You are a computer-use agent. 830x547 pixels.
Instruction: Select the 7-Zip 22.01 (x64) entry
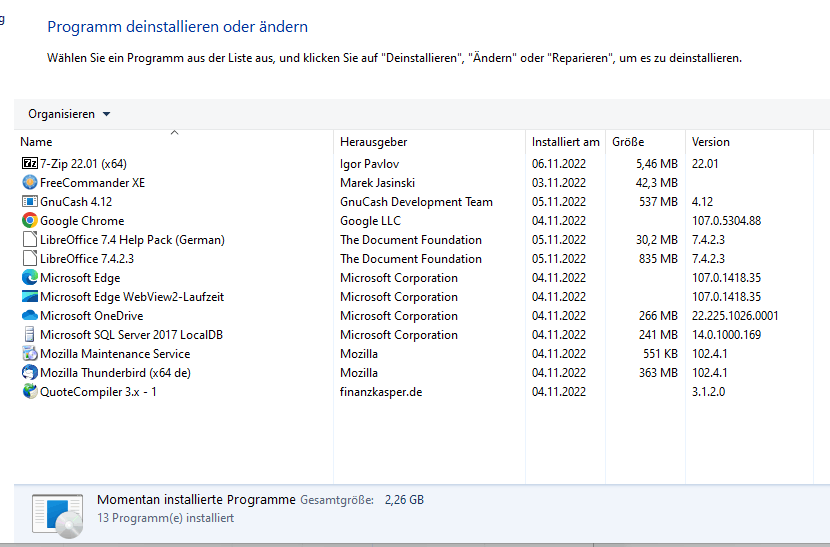click(83, 164)
